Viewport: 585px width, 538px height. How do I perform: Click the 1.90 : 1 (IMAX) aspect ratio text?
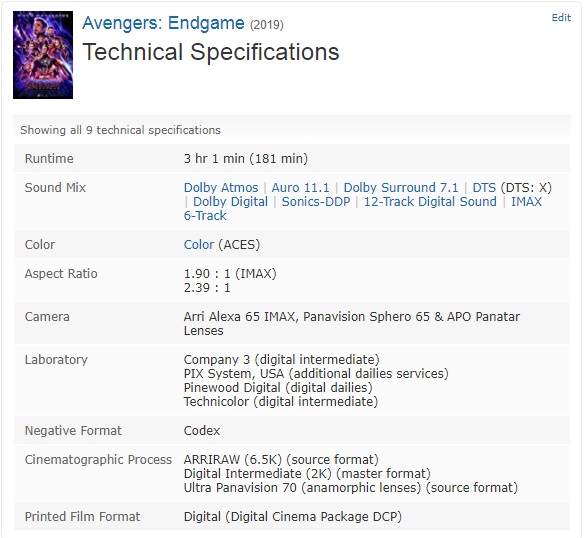pos(230,273)
